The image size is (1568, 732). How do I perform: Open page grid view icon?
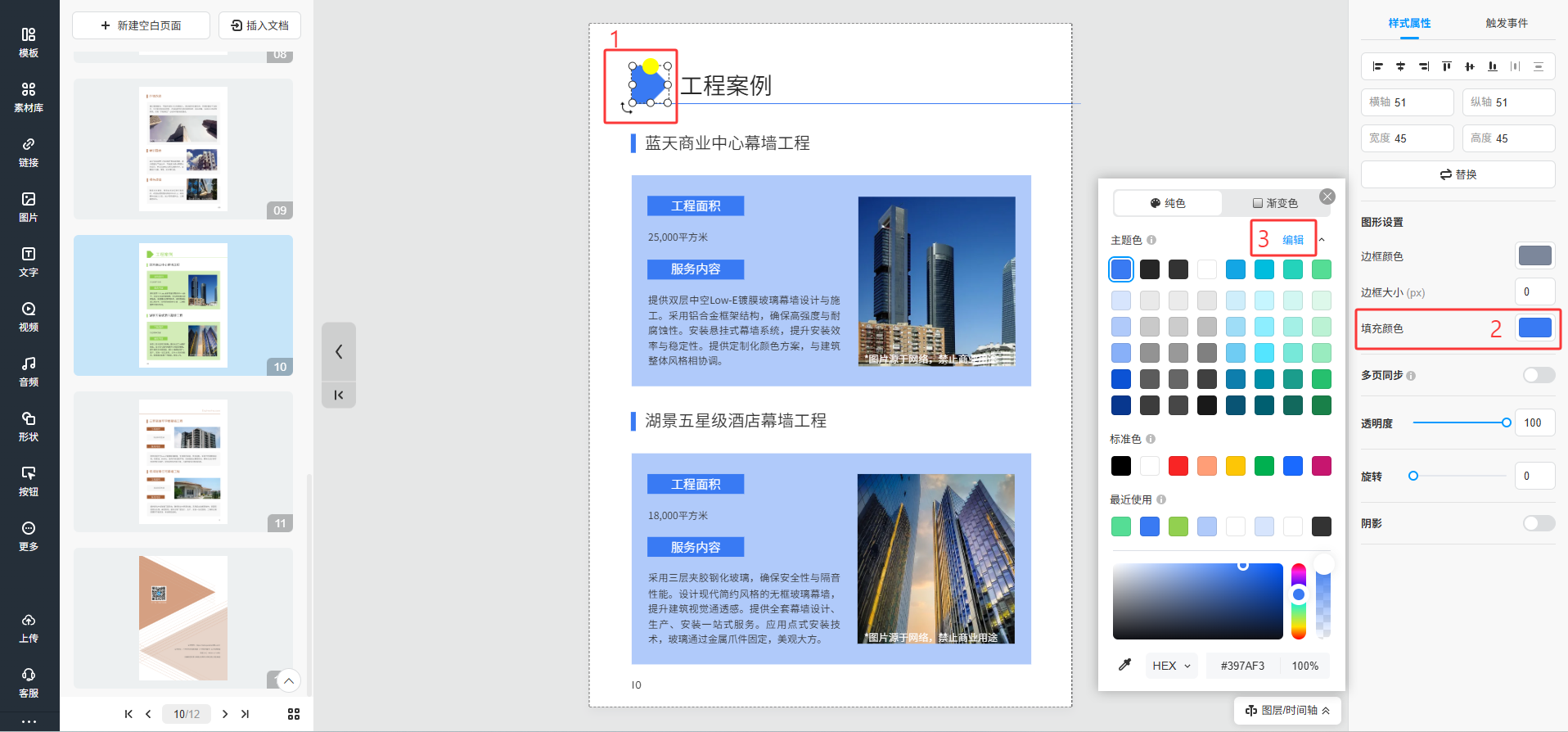[x=294, y=714]
